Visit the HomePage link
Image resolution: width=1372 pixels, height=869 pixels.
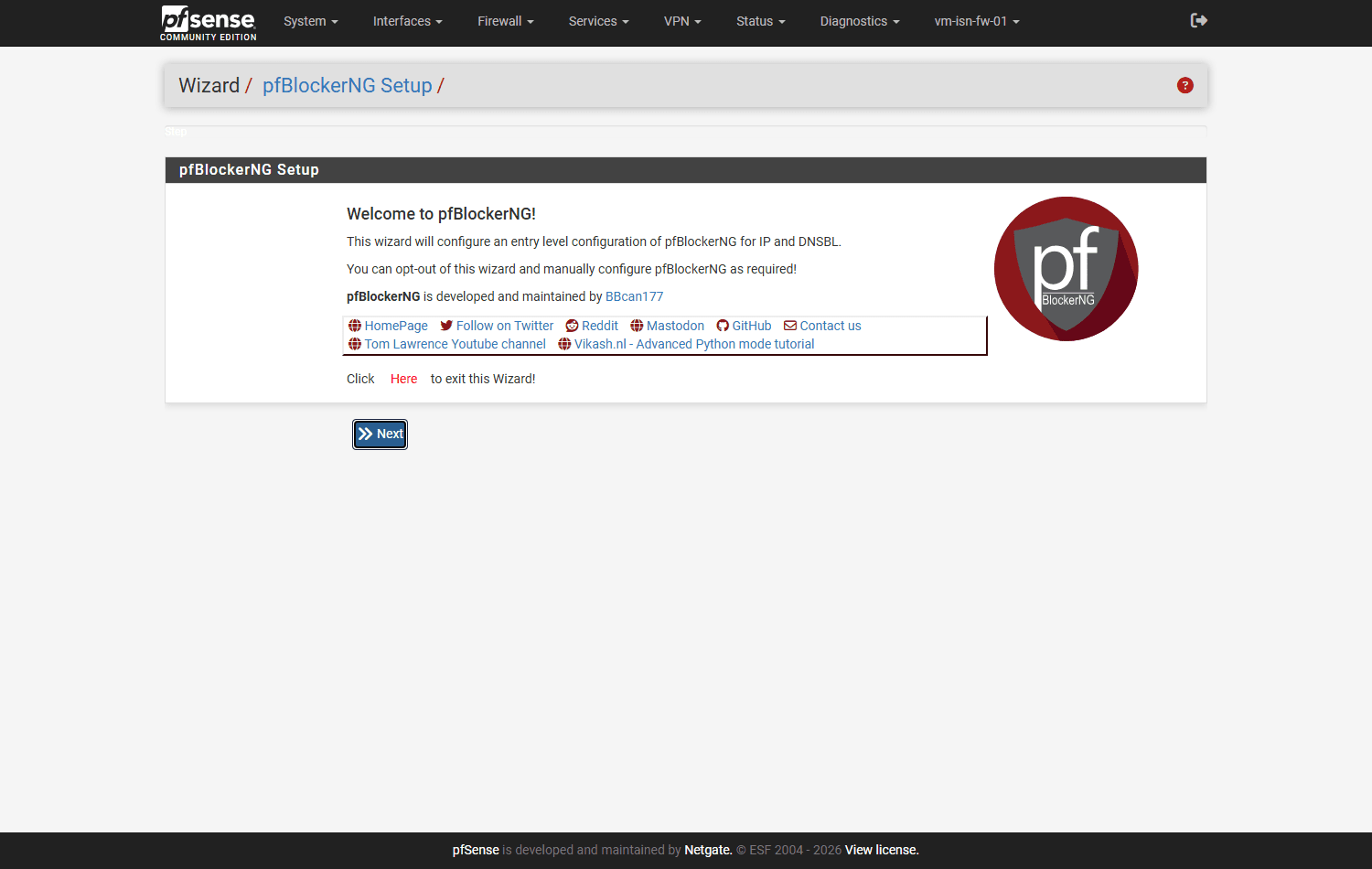point(396,326)
